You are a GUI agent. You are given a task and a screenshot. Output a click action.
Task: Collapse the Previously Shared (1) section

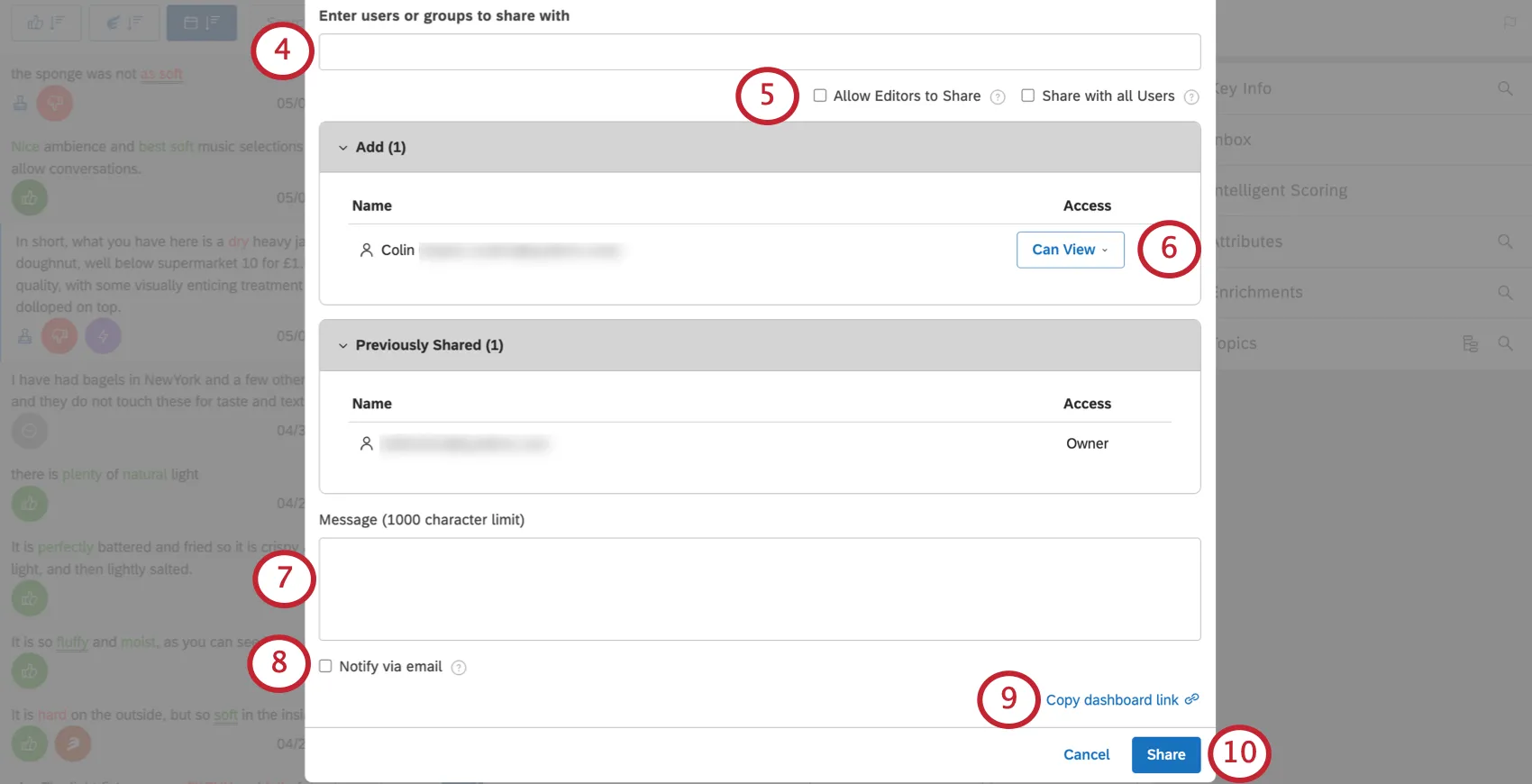343,346
